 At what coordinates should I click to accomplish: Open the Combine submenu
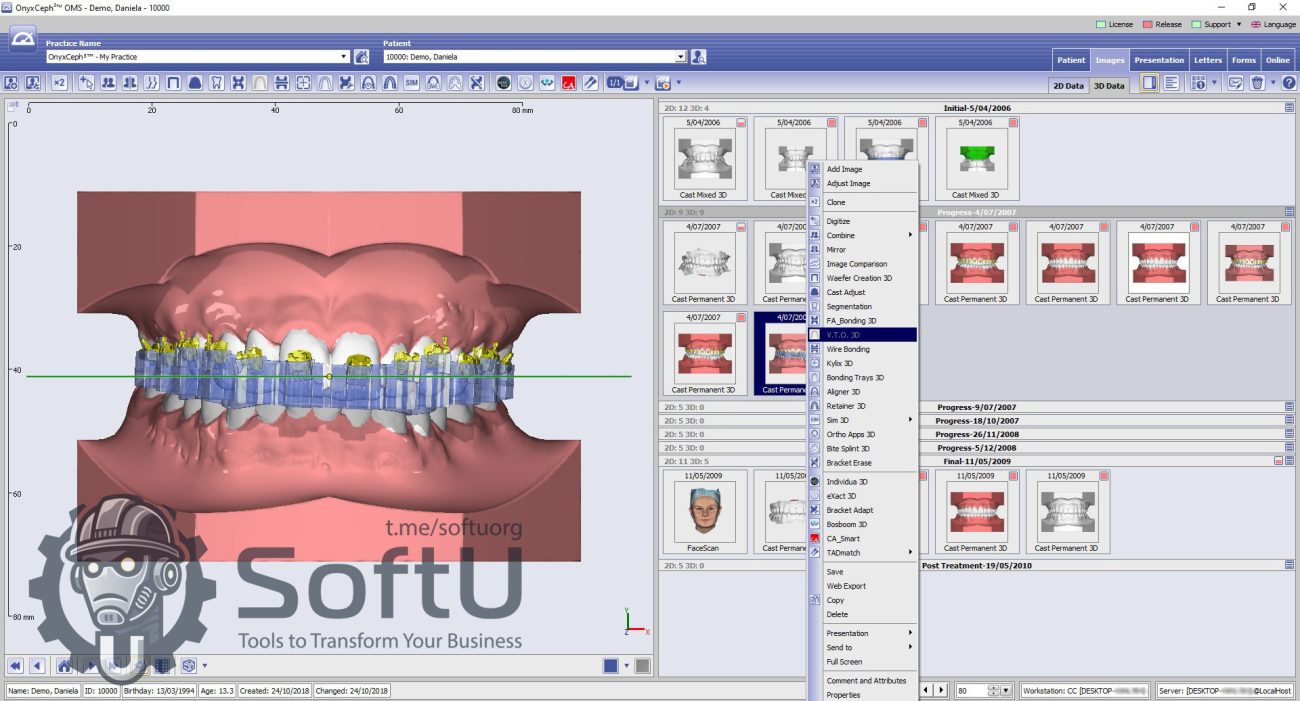pos(862,235)
